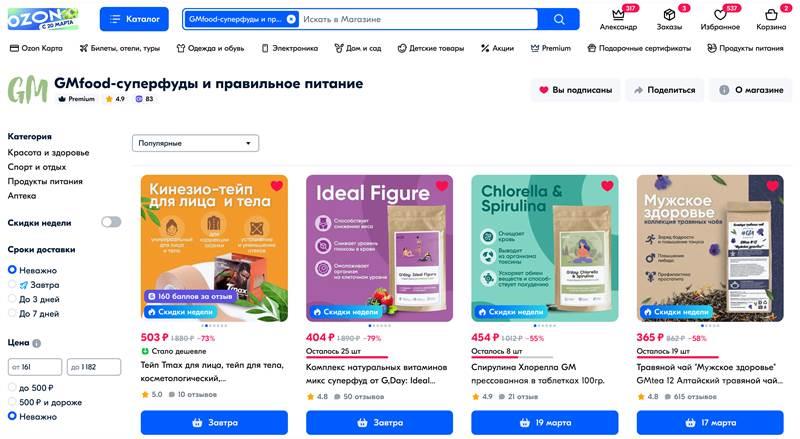Open the Корзина cart icon
Viewport: 800px width, 439px height.
tap(771, 14)
